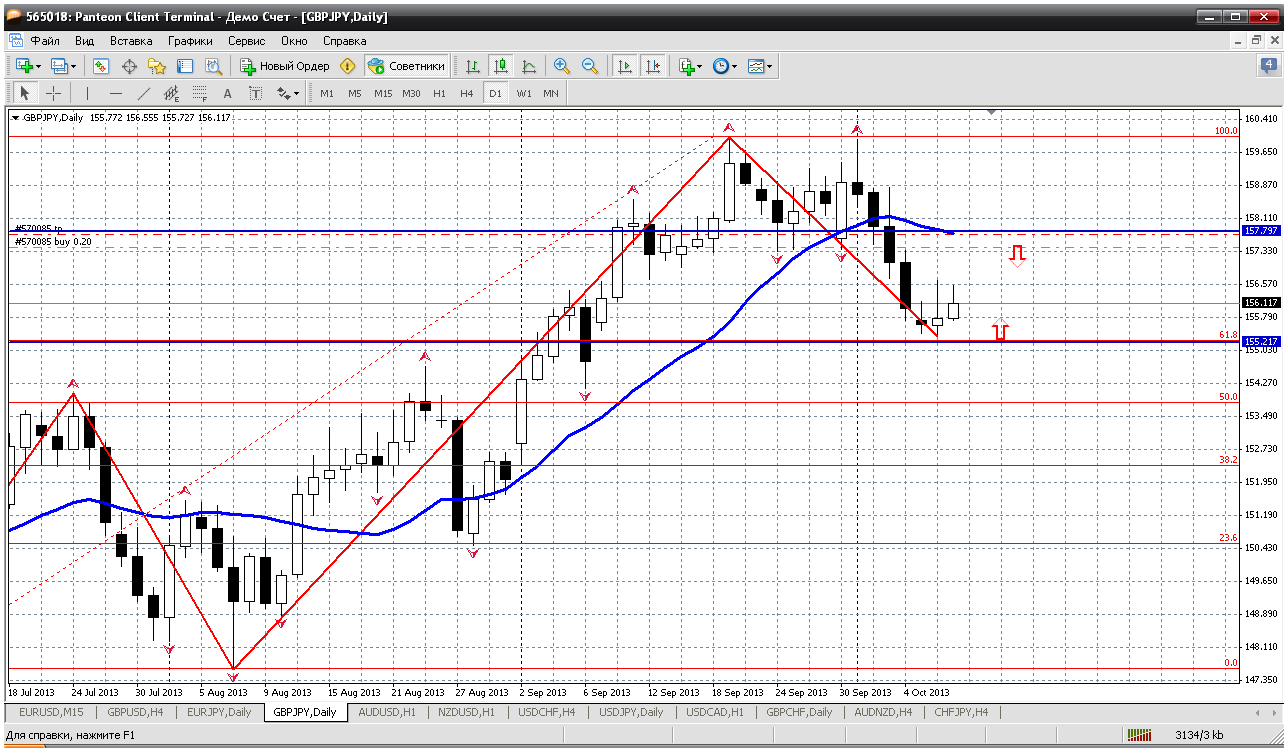Switch to the USDJPY,Daily chart tab
Viewport: 1288px width, 748px height.
tap(631, 712)
